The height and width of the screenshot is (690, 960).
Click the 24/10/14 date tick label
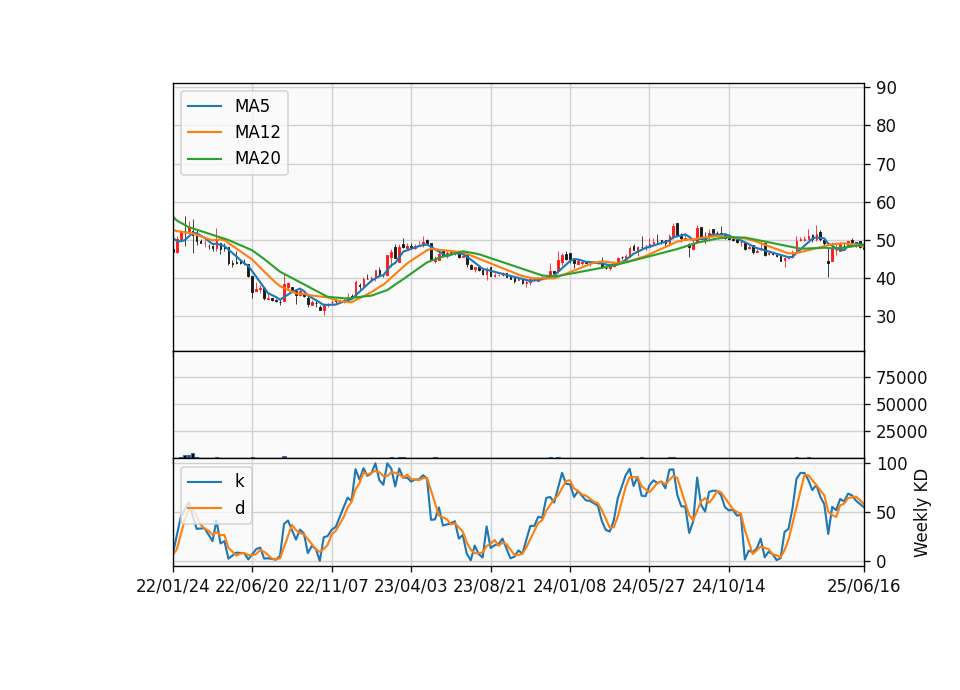(729, 586)
